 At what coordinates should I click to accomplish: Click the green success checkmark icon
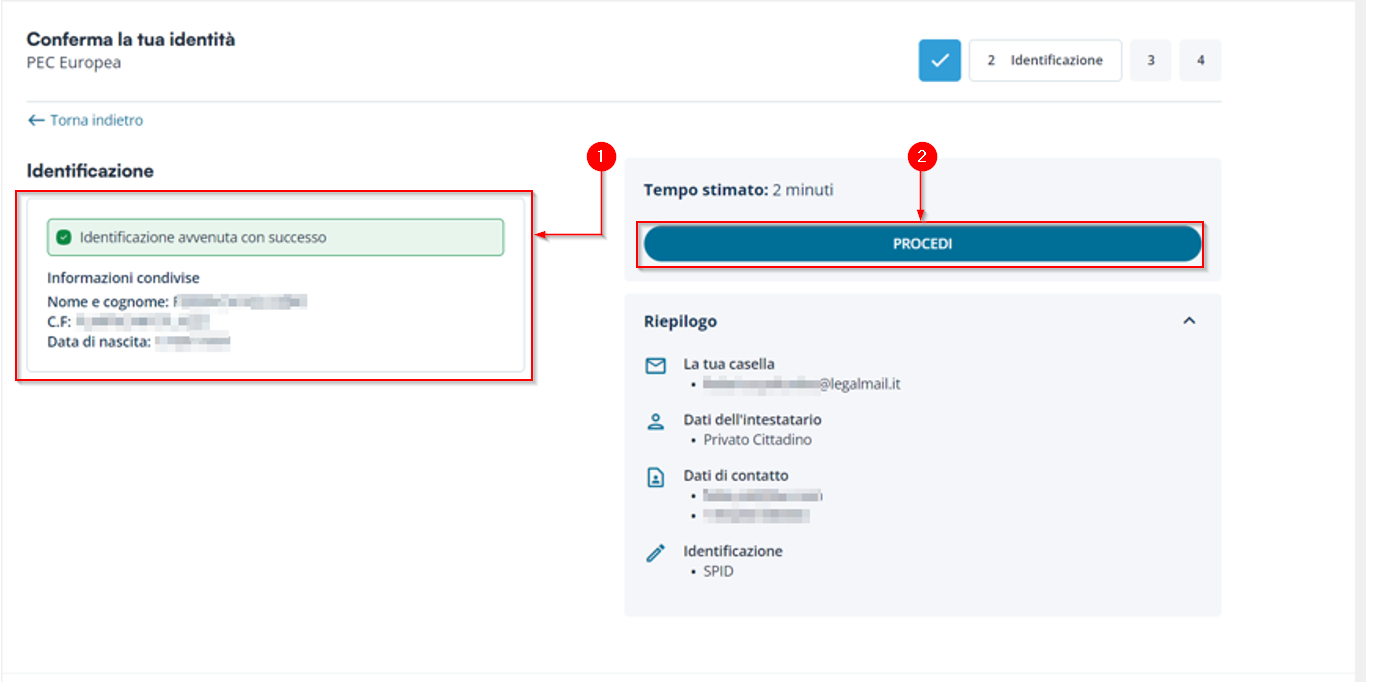tap(64, 238)
